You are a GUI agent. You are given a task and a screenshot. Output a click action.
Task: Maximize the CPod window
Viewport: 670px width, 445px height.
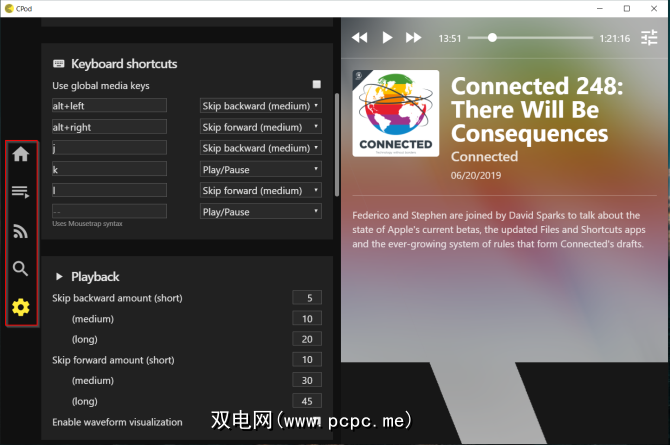627,9
